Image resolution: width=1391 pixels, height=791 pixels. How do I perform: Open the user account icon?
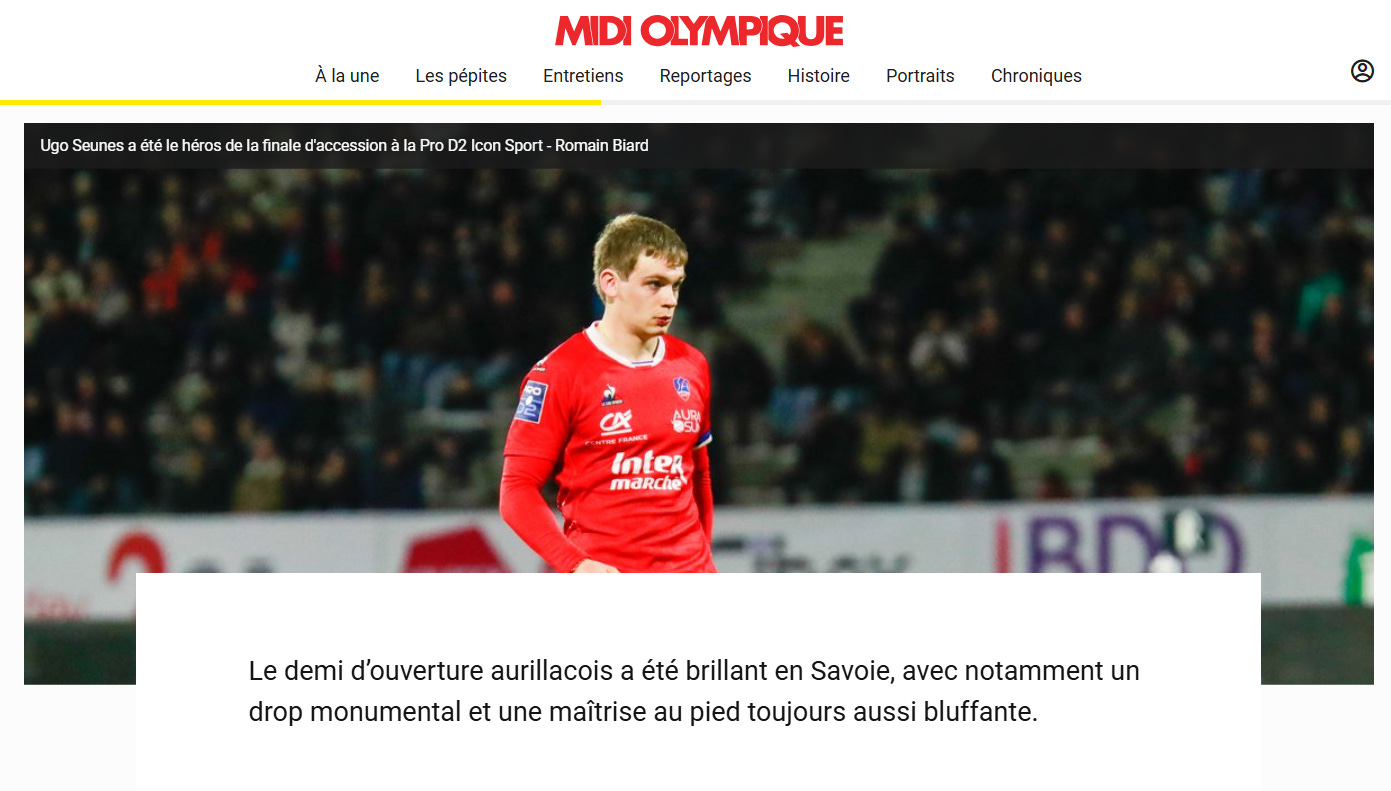click(x=1362, y=71)
